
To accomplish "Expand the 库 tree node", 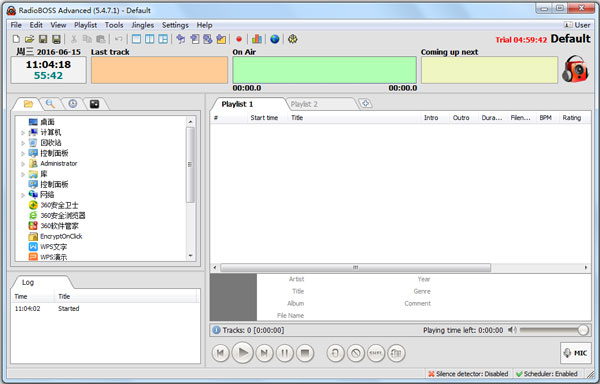I will pos(23,174).
